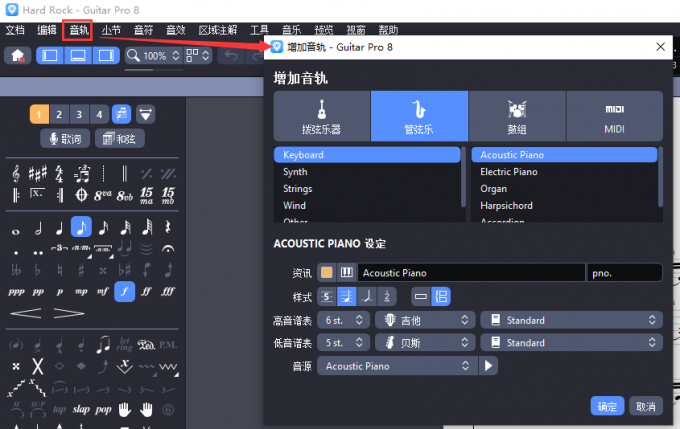Click the 15ma octave icon
The width and height of the screenshot is (680, 429).
pos(146,196)
